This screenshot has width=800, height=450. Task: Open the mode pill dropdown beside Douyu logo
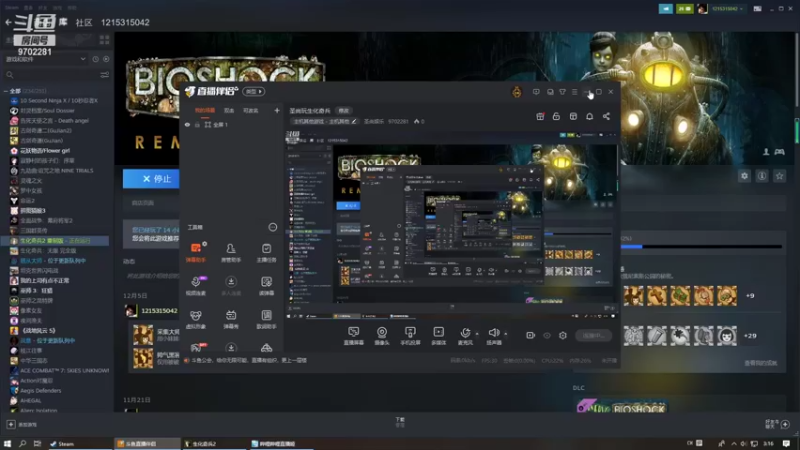254,91
